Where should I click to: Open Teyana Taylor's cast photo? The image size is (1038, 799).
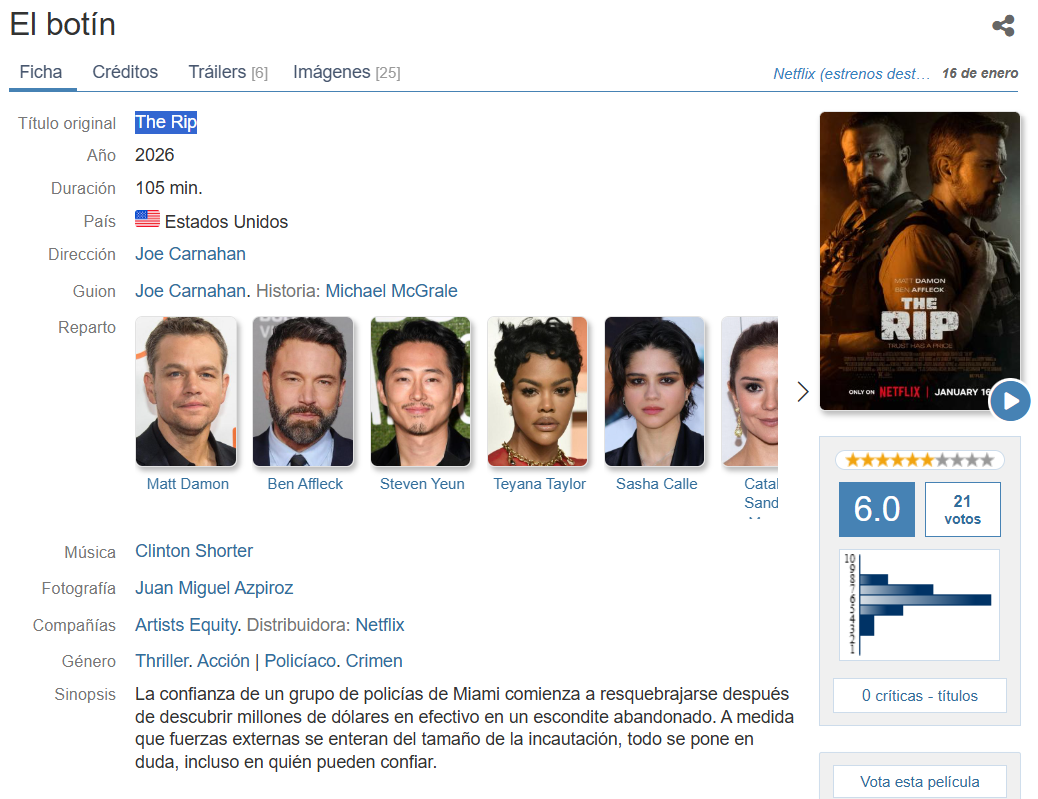click(538, 392)
